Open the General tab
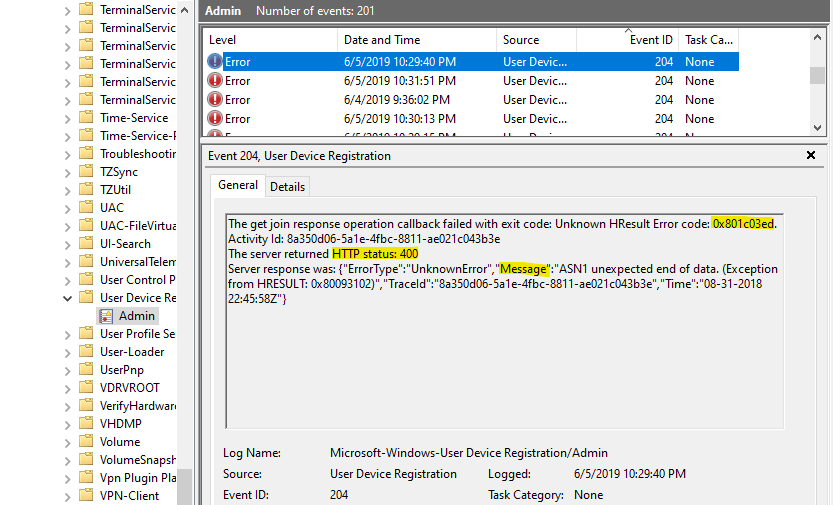833x505 pixels. (x=238, y=186)
